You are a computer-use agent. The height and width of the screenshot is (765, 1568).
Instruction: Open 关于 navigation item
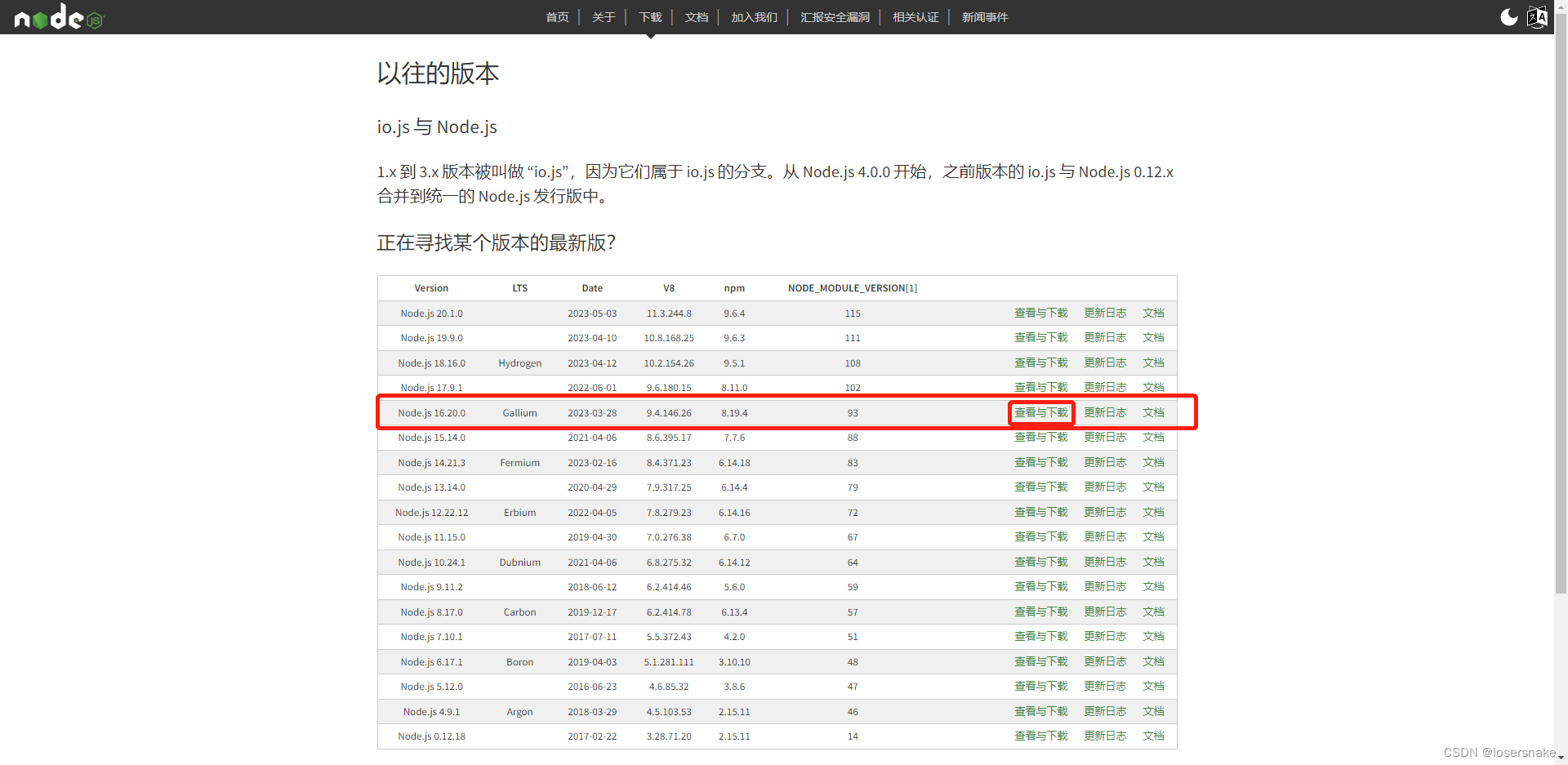tap(604, 17)
